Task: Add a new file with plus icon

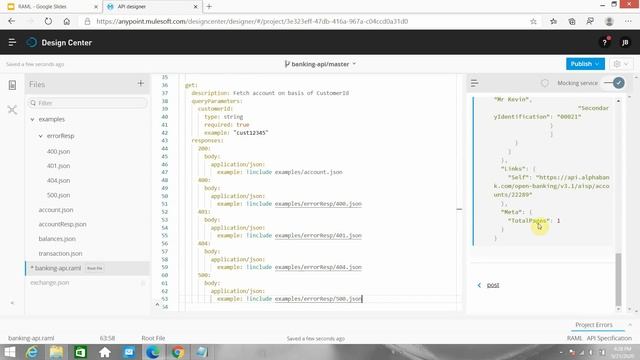Action: pyautogui.click(x=140, y=83)
